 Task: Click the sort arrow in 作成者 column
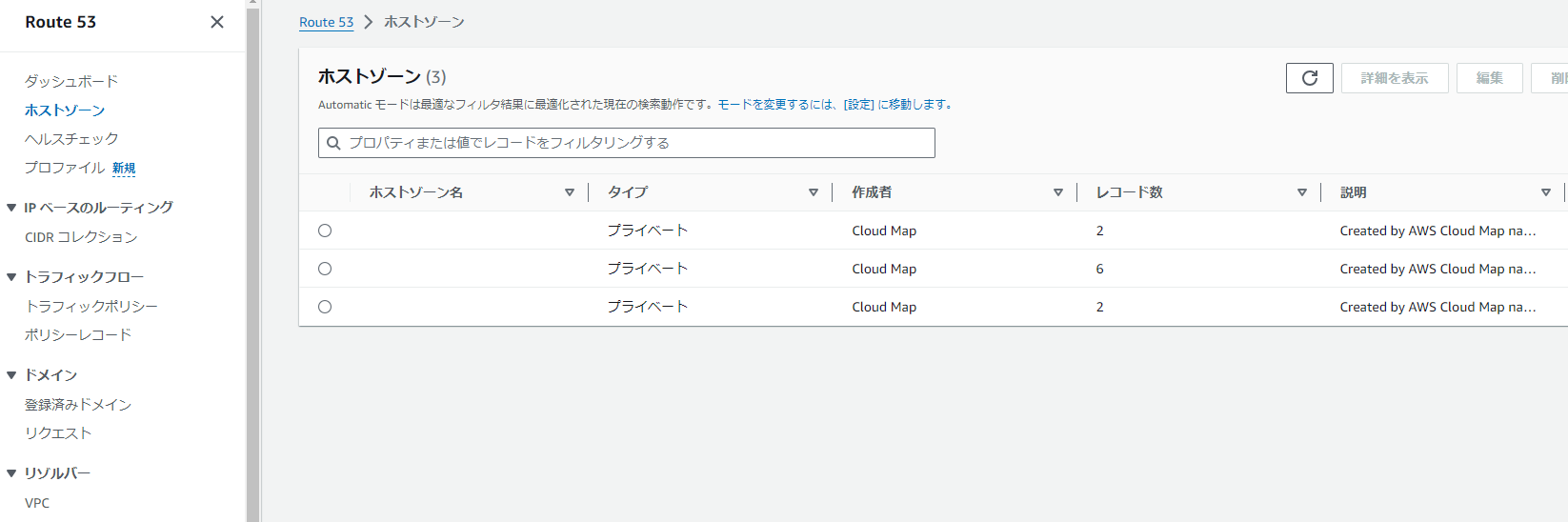click(1057, 192)
